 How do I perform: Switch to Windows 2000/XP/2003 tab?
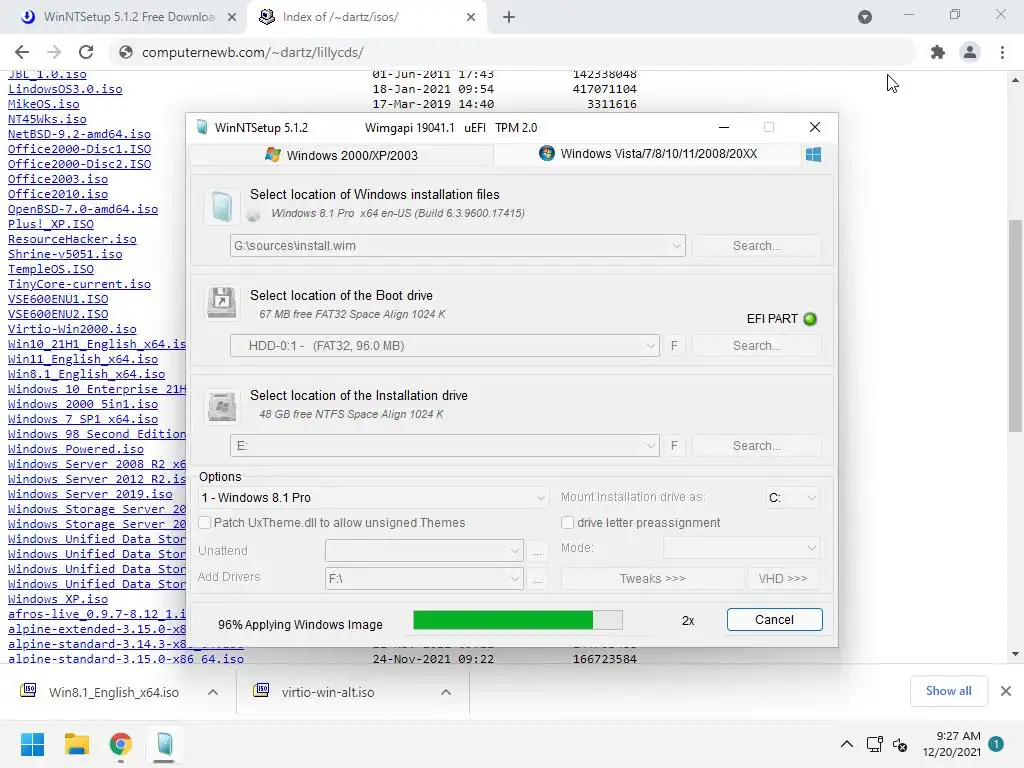pyautogui.click(x=341, y=155)
